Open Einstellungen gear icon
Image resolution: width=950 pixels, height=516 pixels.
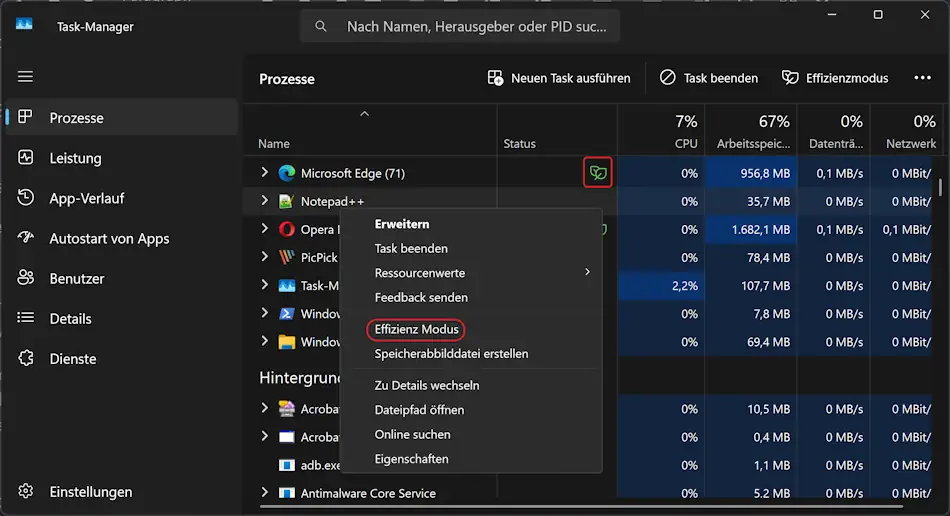click(x=25, y=491)
